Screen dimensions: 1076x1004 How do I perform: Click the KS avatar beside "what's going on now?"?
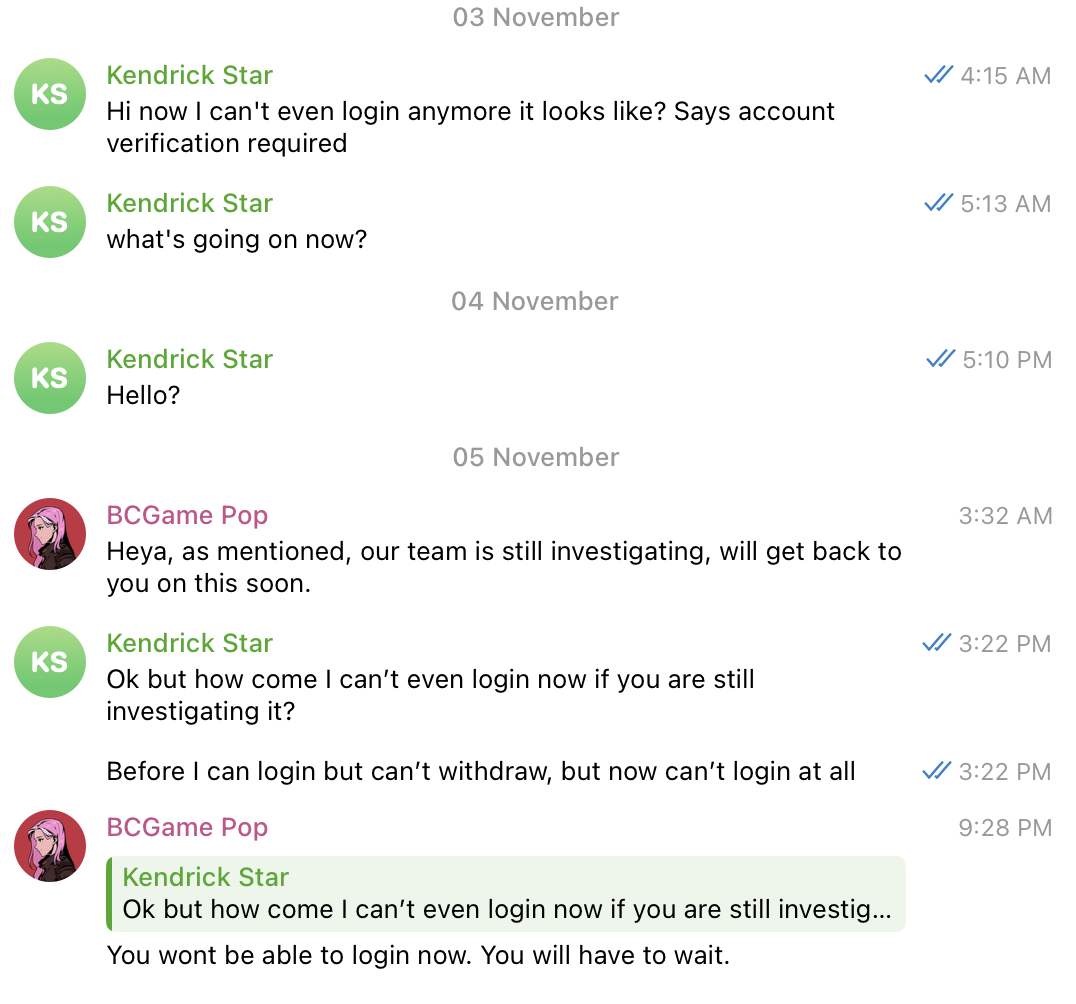[50, 222]
